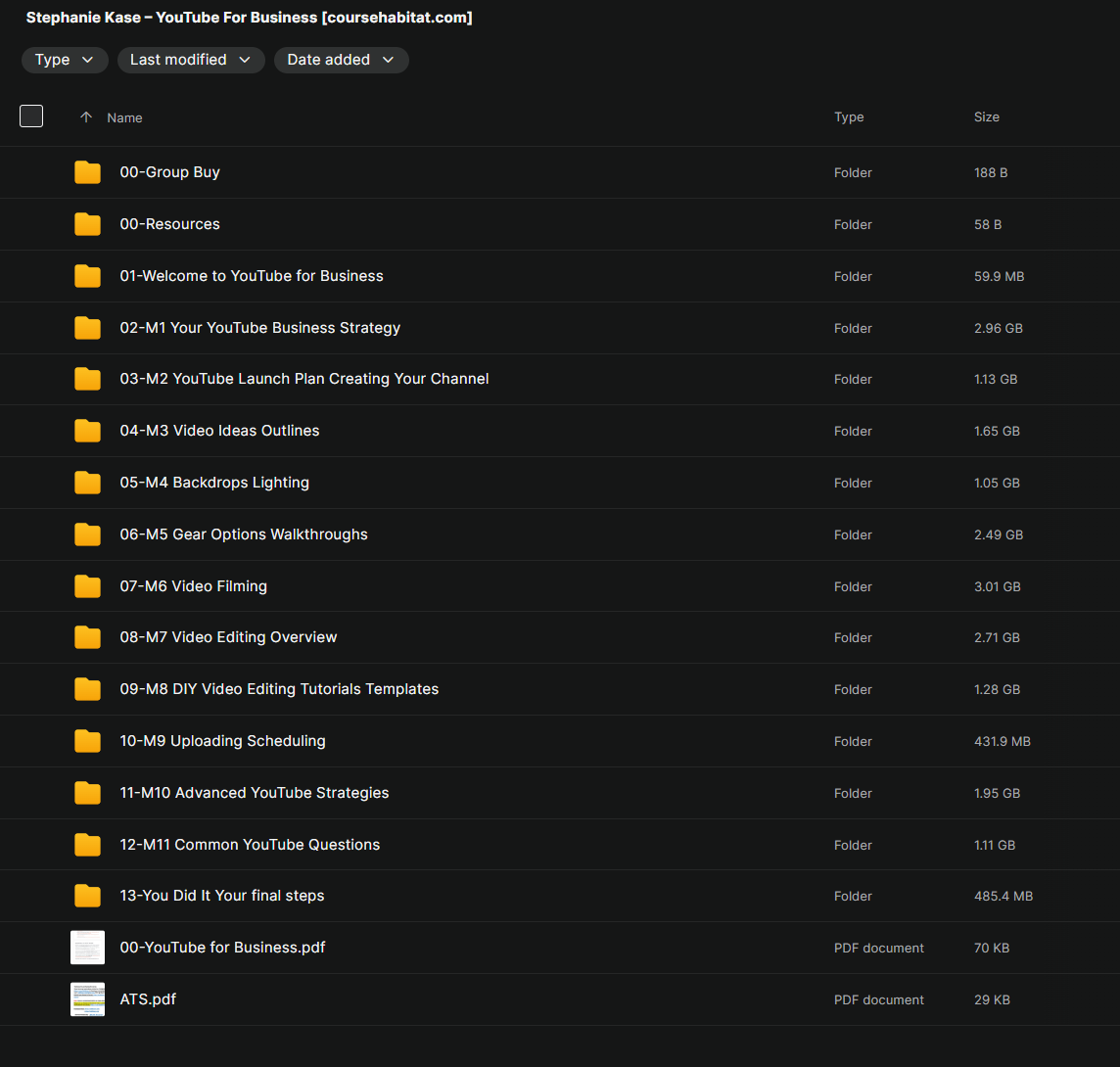1120x1067 pixels.
Task: Open 11-M10 Advanced YouTube Strategies folder name
Action: click(254, 793)
